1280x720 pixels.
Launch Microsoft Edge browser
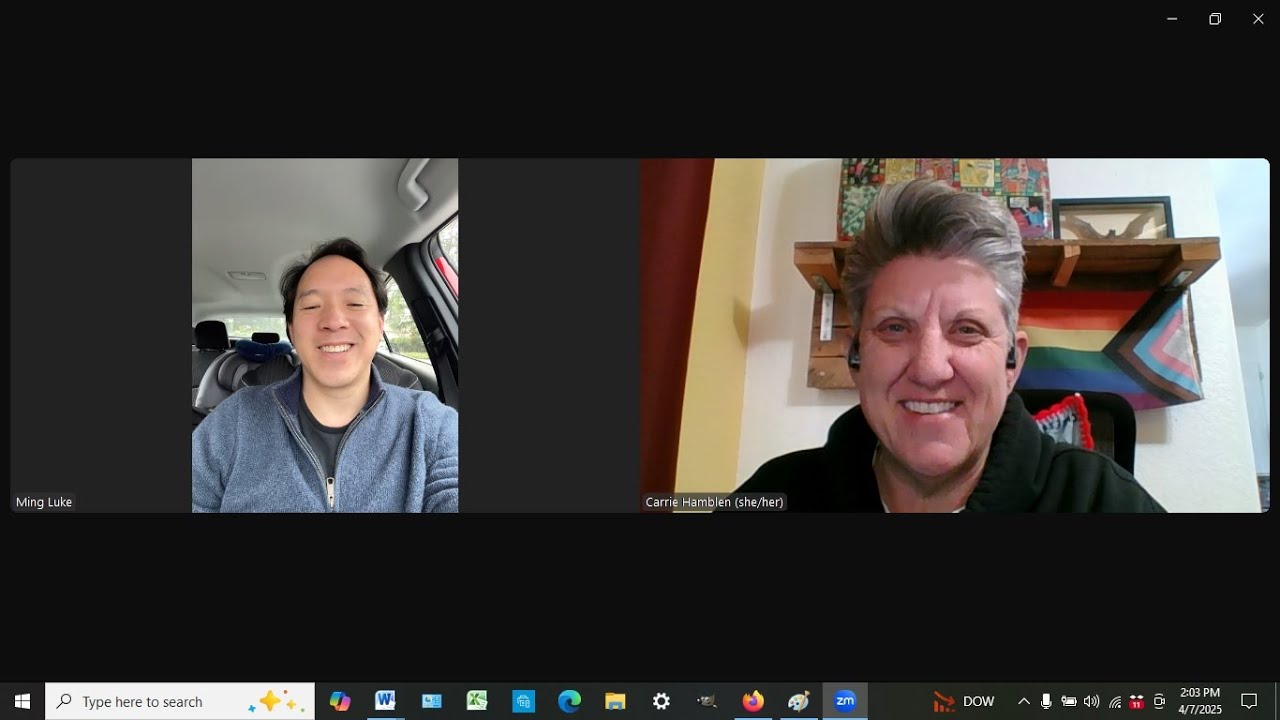click(569, 701)
